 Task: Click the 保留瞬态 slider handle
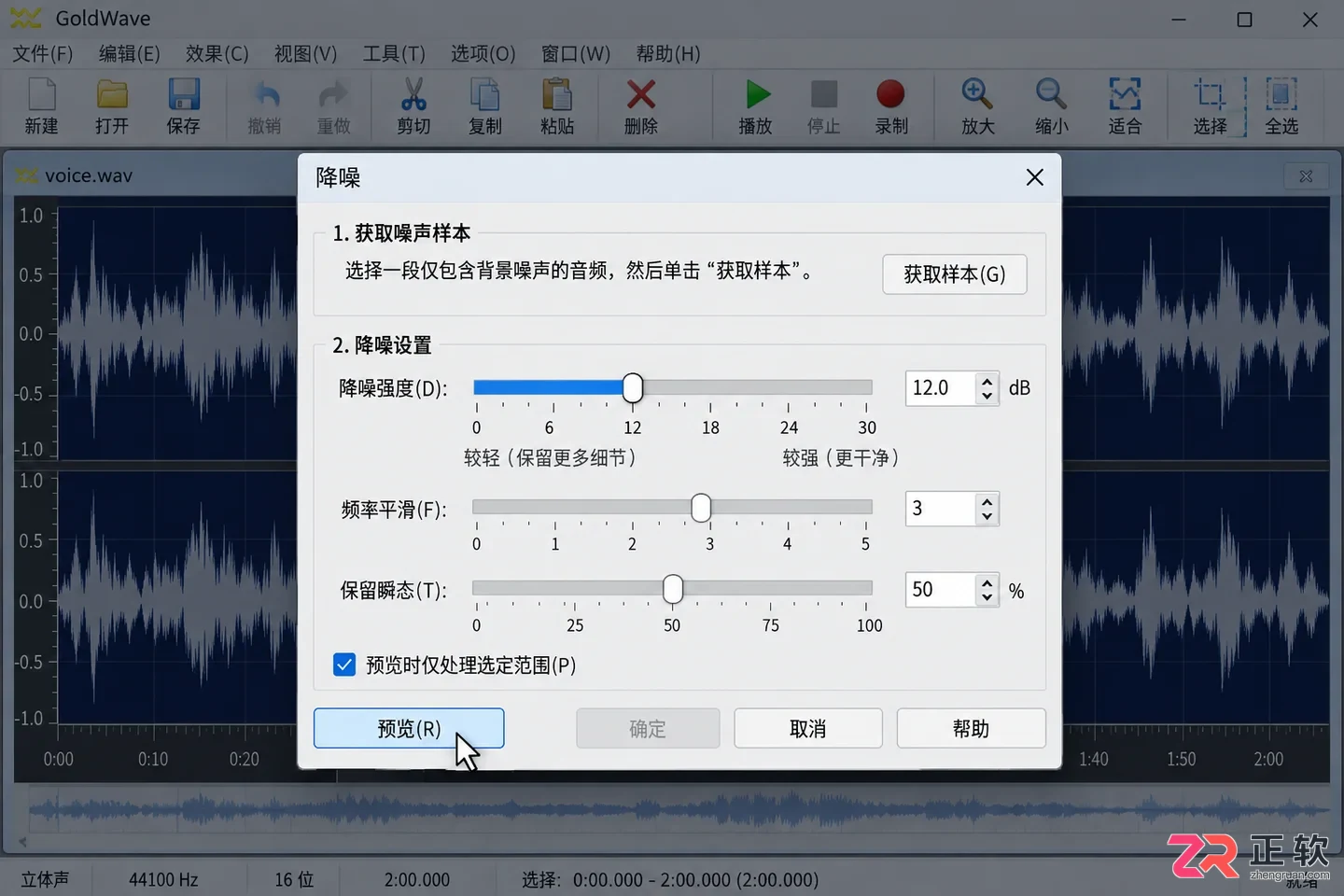[673, 589]
